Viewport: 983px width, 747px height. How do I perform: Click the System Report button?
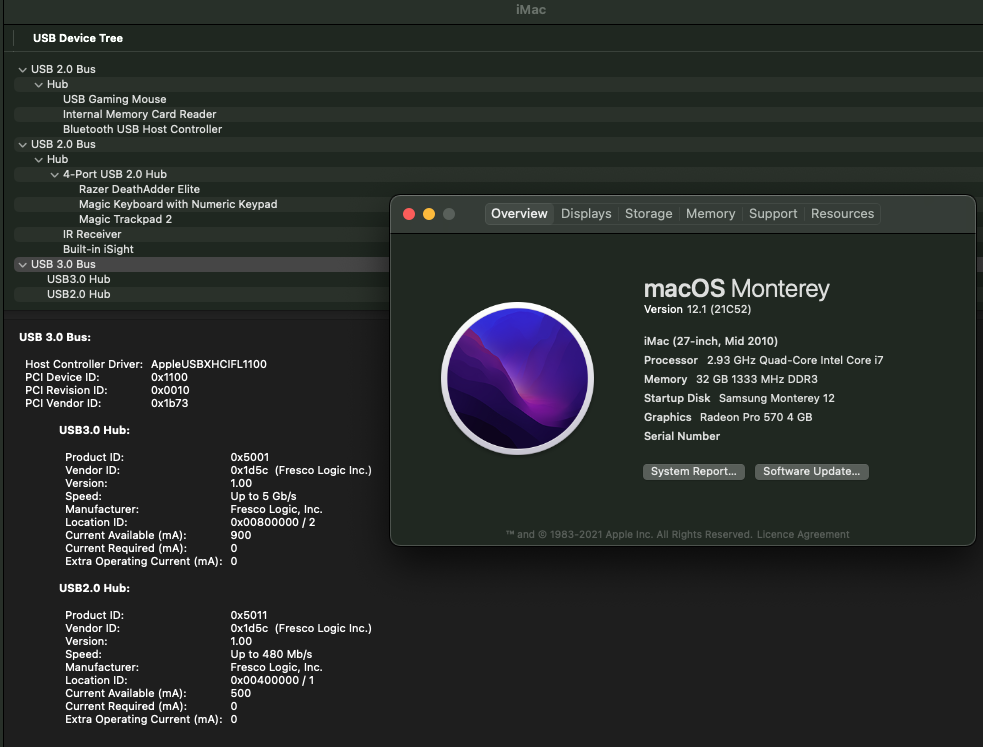[x=693, y=471]
